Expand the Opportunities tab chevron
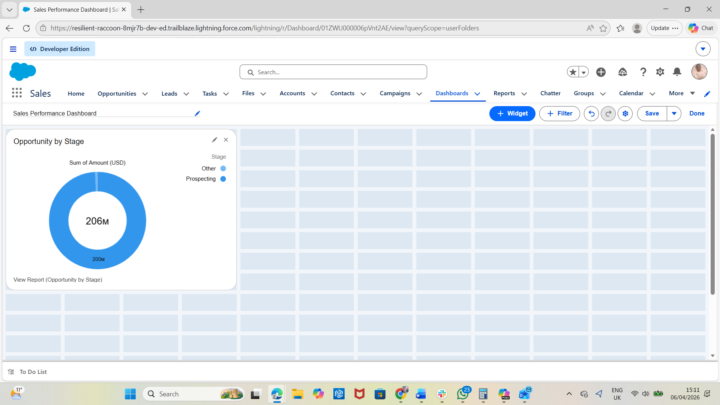Viewport: 720px width, 405px height. click(x=145, y=94)
